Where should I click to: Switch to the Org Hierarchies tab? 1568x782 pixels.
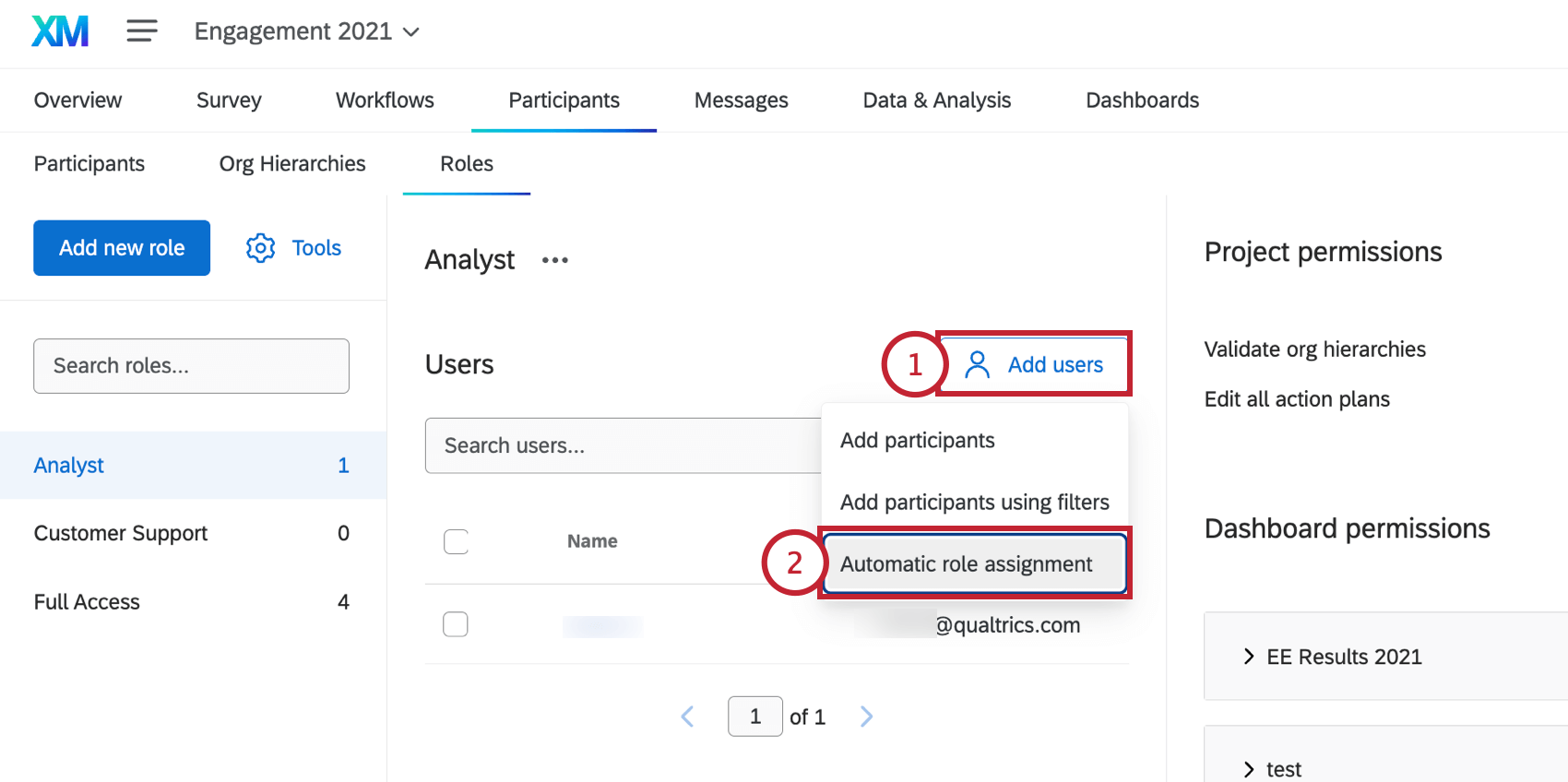click(291, 163)
